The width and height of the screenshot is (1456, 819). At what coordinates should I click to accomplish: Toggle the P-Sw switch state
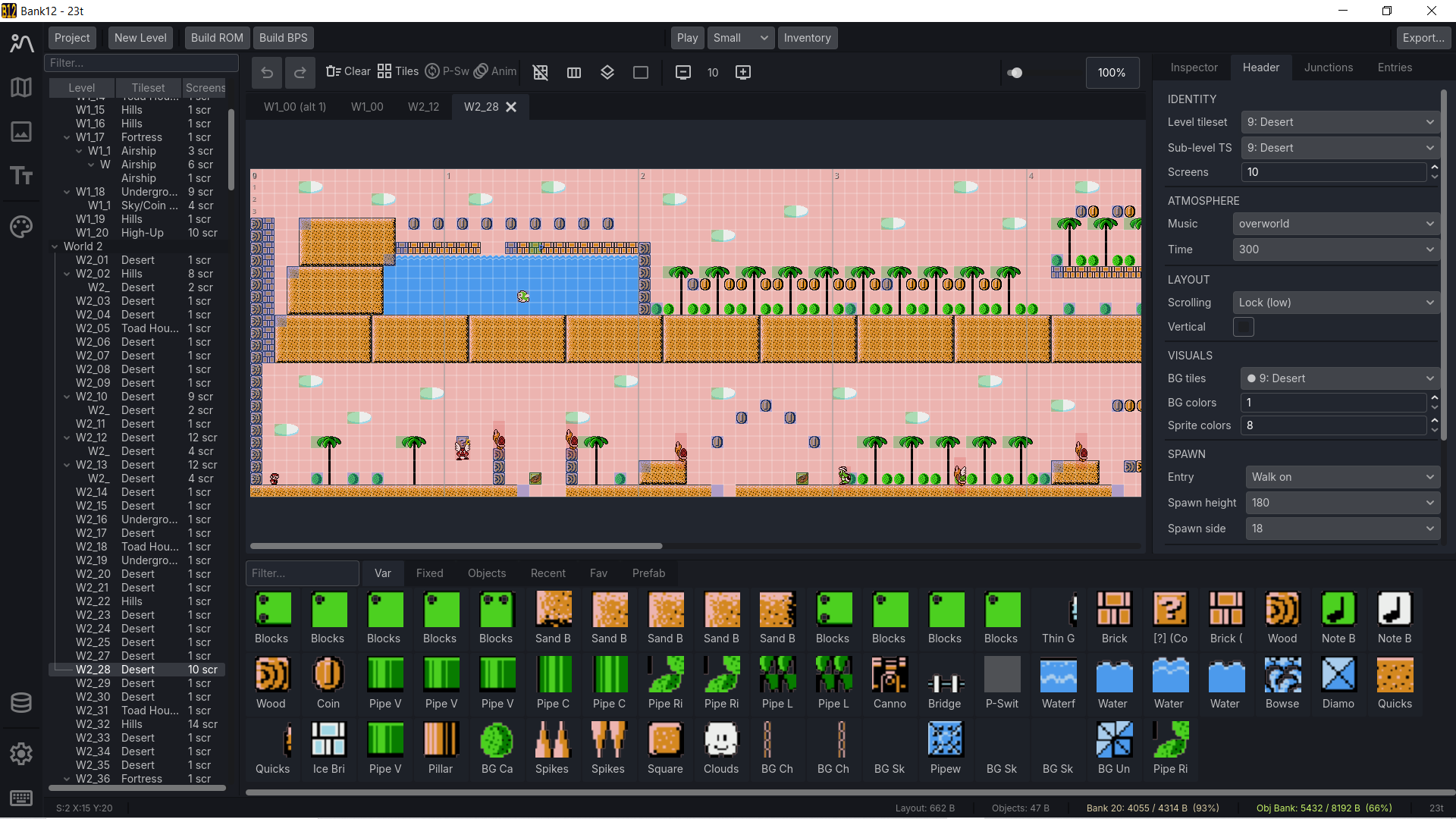[x=447, y=71]
